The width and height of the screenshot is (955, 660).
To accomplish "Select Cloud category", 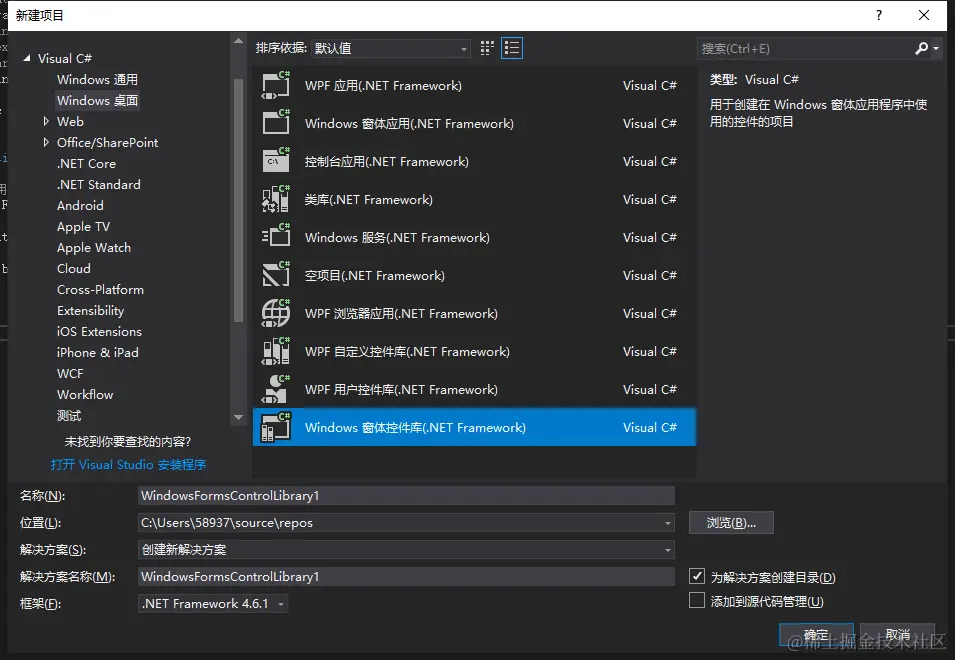I will (74, 269).
